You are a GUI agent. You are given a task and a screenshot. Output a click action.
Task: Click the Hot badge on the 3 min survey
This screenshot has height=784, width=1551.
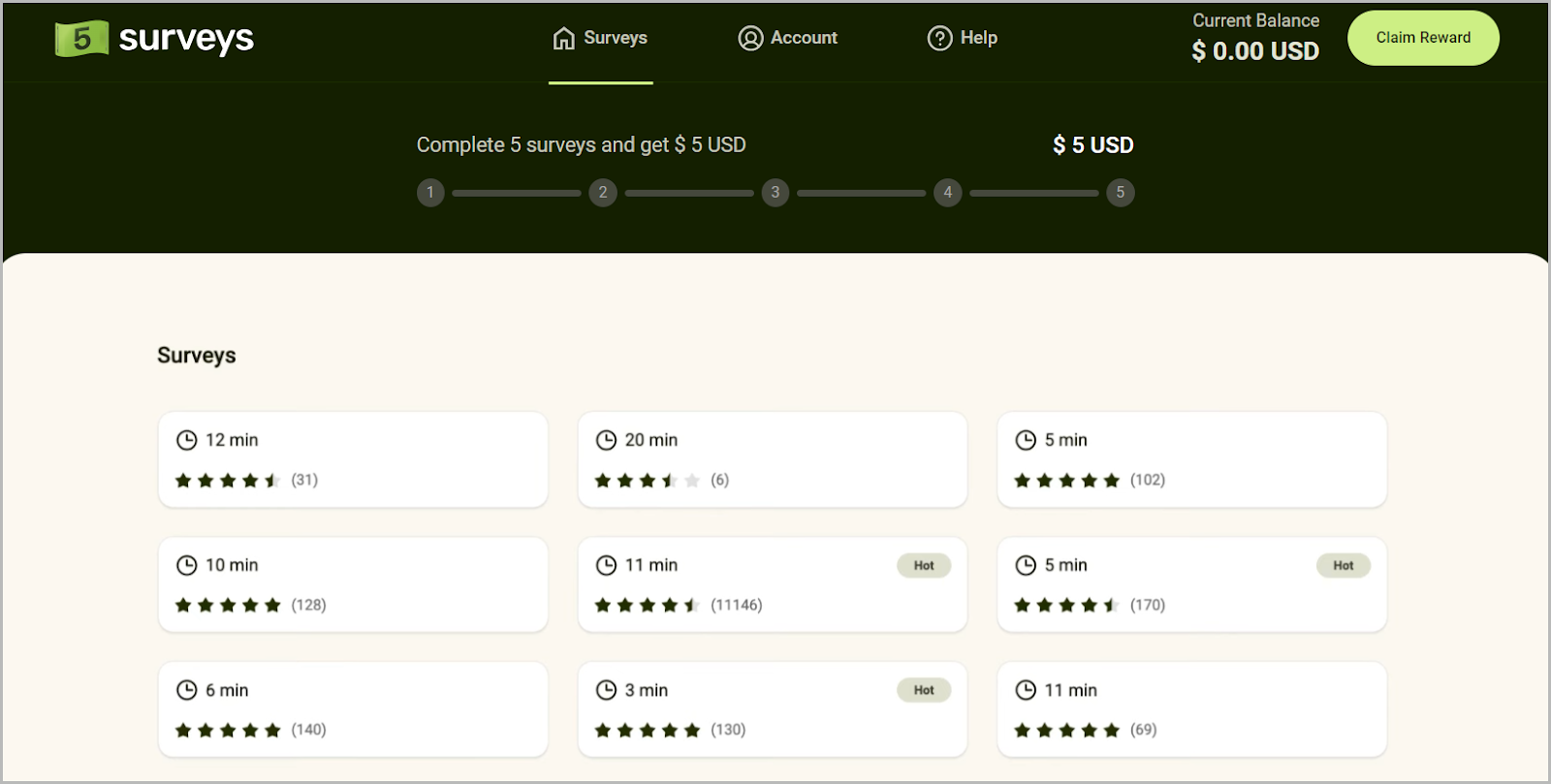(924, 689)
